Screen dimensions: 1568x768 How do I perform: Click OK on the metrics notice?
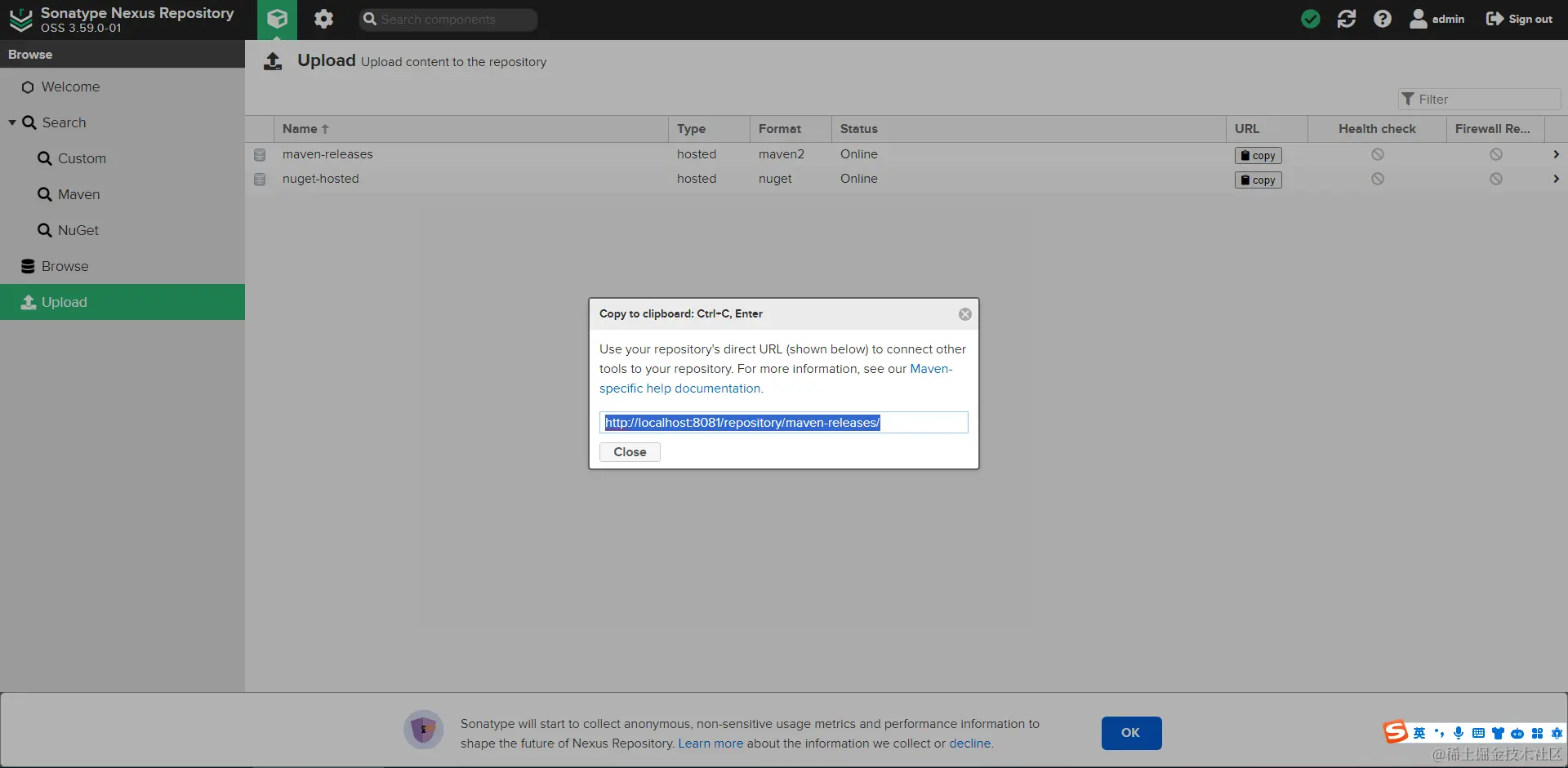(x=1131, y=733)
